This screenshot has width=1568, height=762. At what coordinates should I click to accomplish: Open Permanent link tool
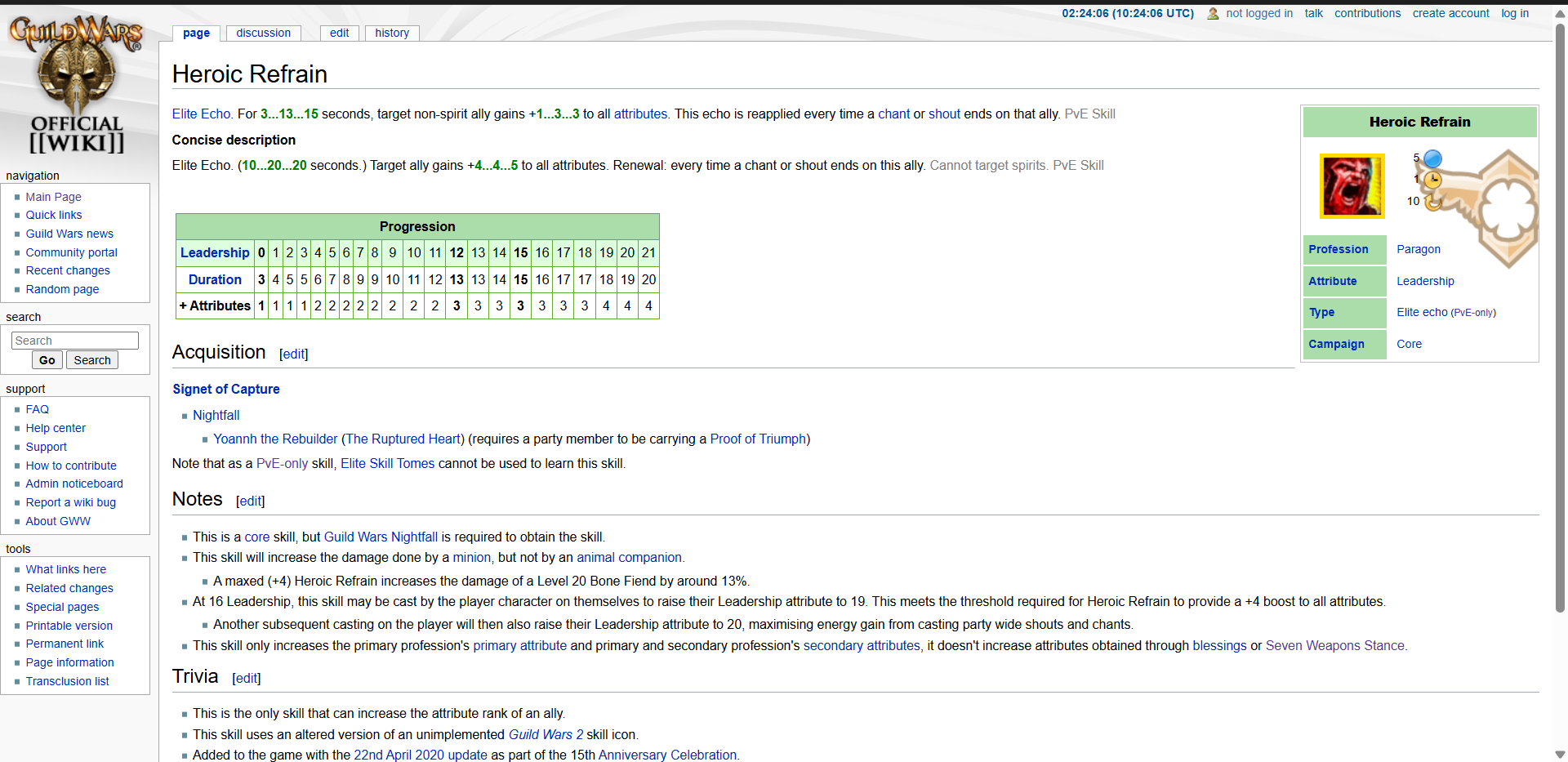tap(65, 644)
